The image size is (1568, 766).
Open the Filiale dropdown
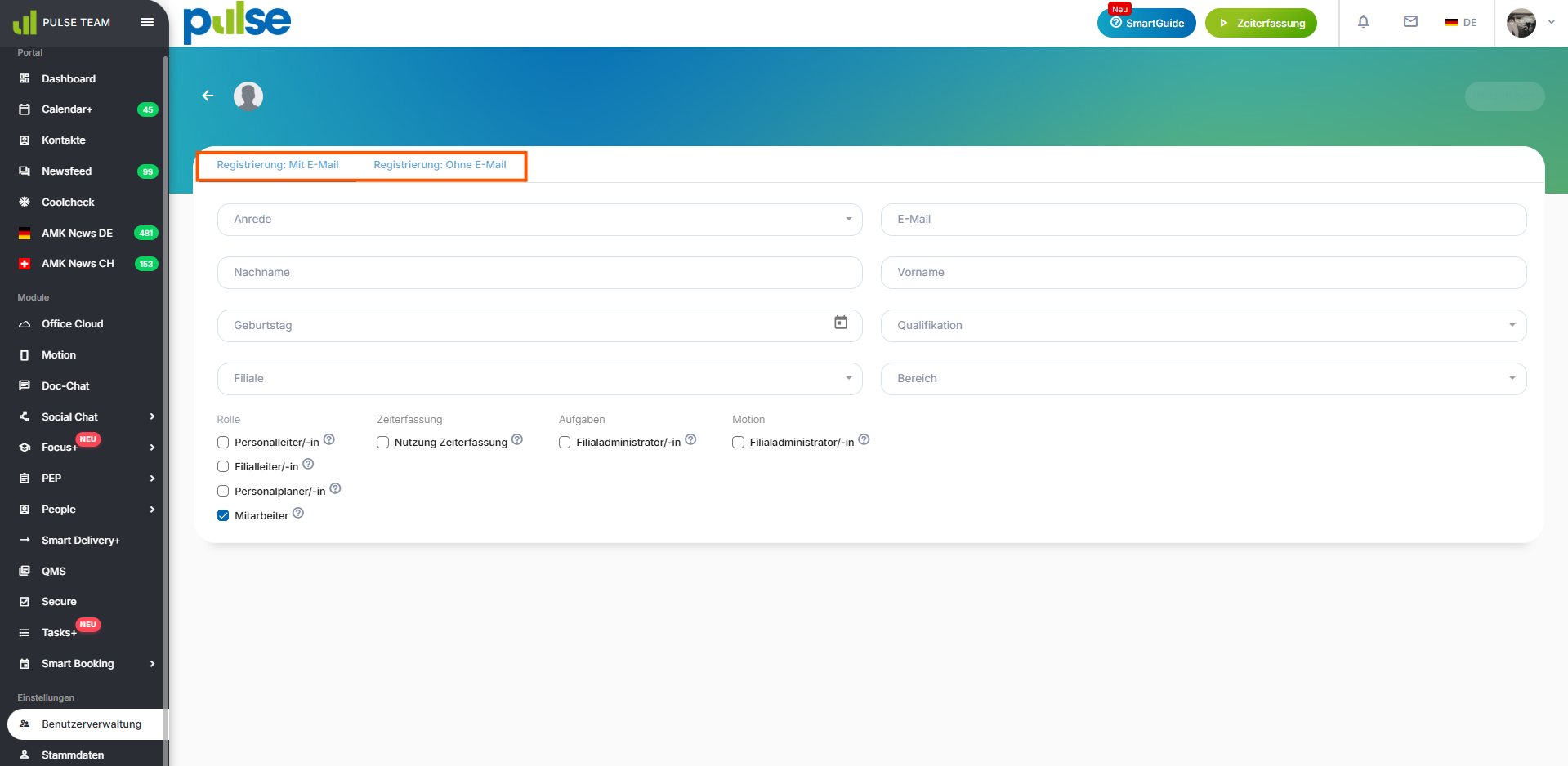point(540,379)
